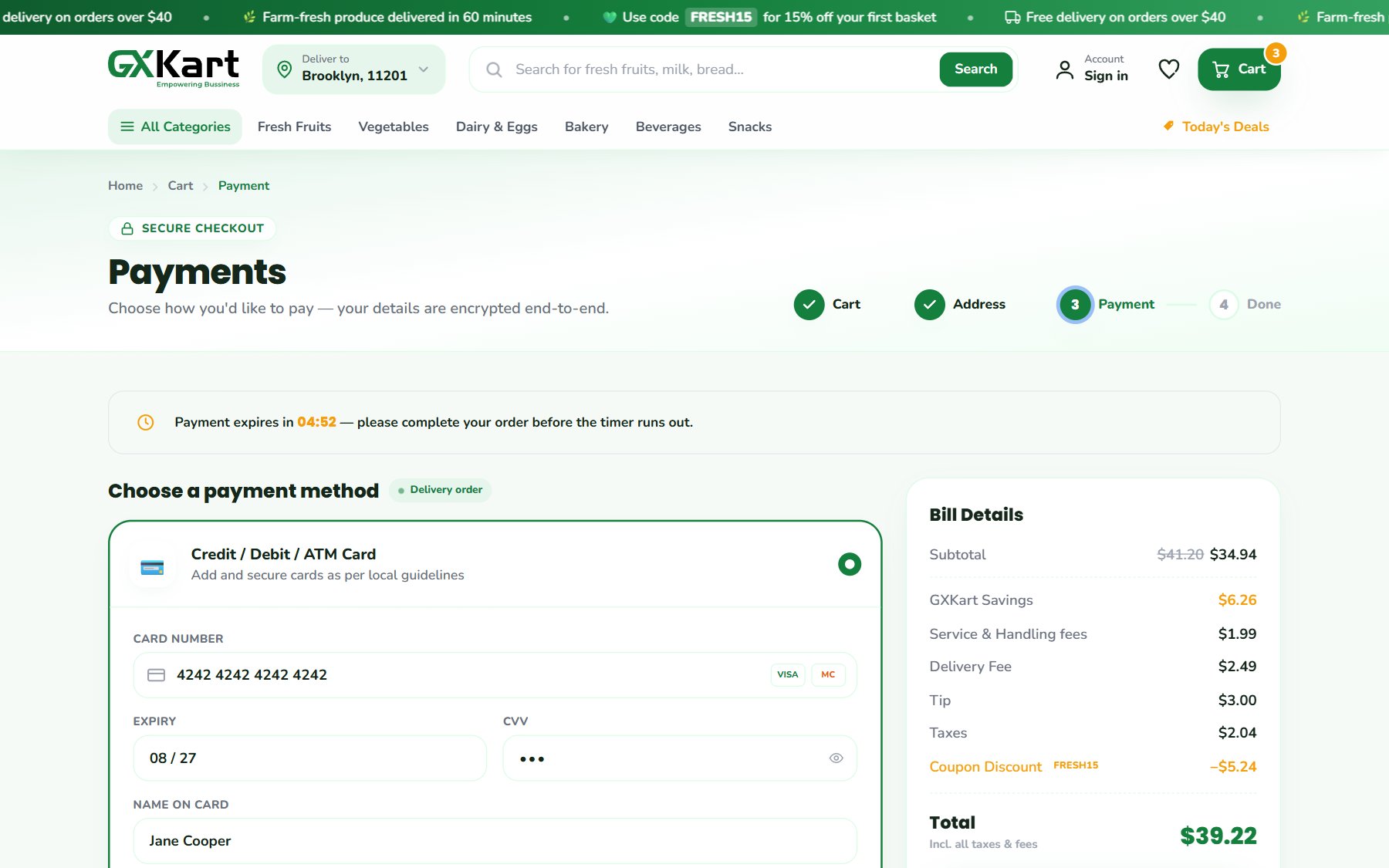Click the Card Number field
This screenshot has height=868, width=1389.
(x=495, y=675)
